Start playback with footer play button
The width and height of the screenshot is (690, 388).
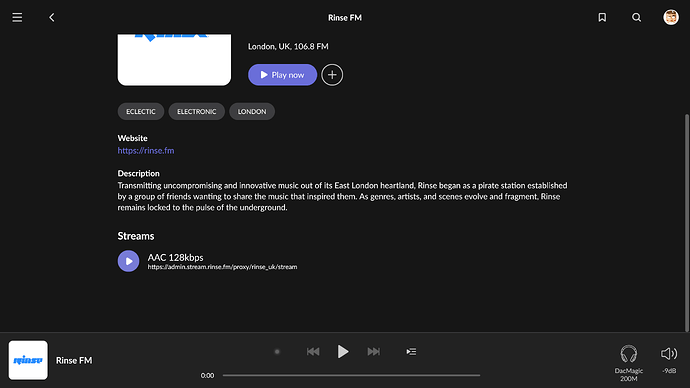(343, 351)
